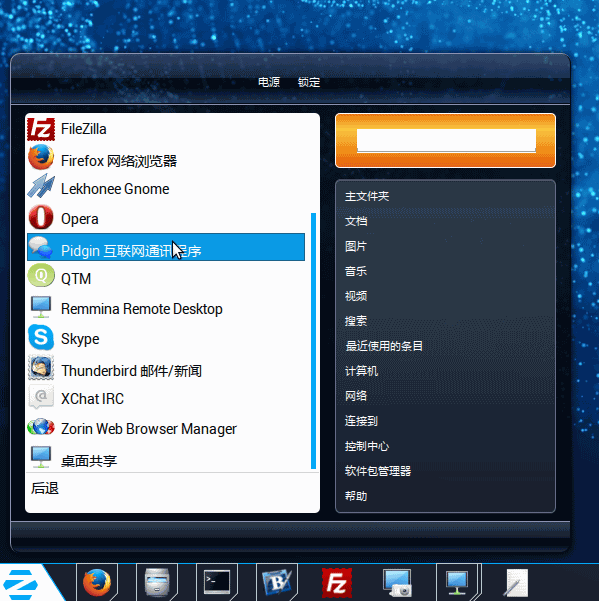Open Zorin Web Browser Manager

click(166, 429)
